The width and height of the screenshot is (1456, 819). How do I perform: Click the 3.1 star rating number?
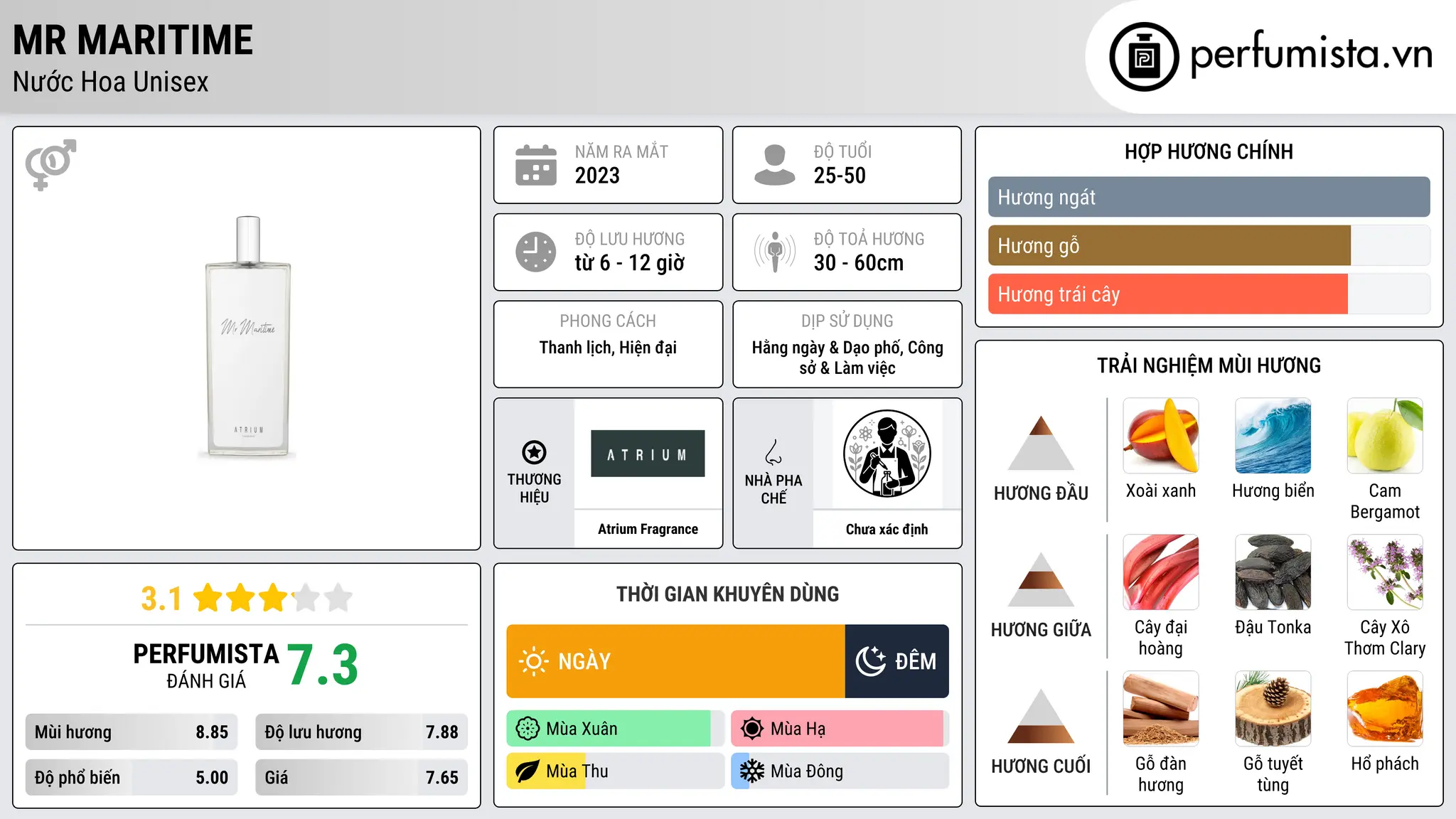161,599
